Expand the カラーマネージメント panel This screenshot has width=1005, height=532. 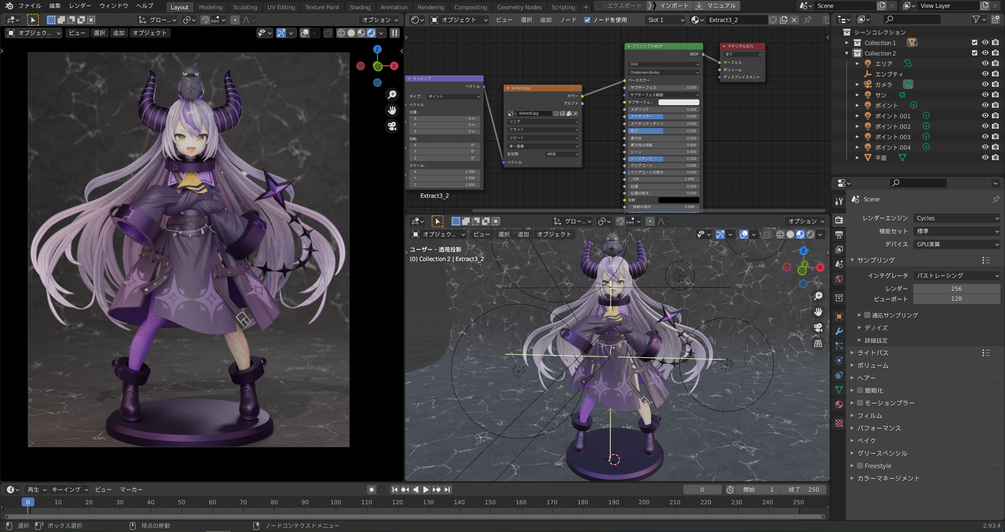point(888,479)
